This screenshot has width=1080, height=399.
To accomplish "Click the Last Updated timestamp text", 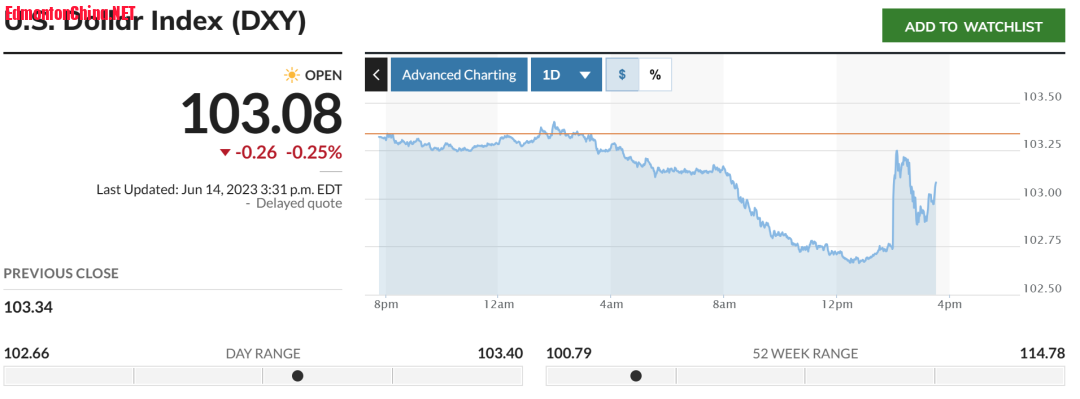I will click(x=219, y=190).
